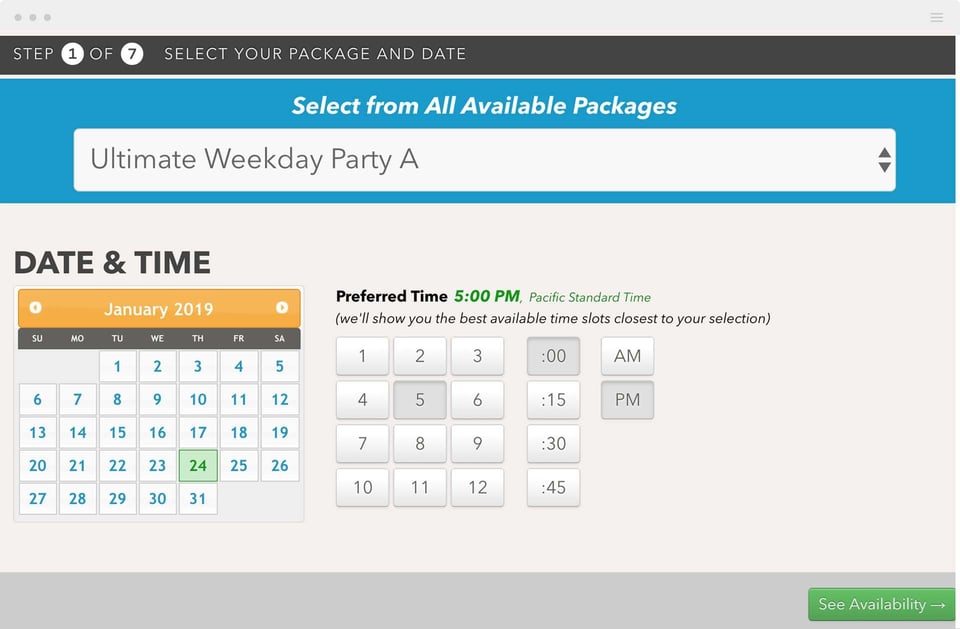Choose :15 minutes option
Image resolution: width=960 pixels, height=629 pixels.
(553, 400)
